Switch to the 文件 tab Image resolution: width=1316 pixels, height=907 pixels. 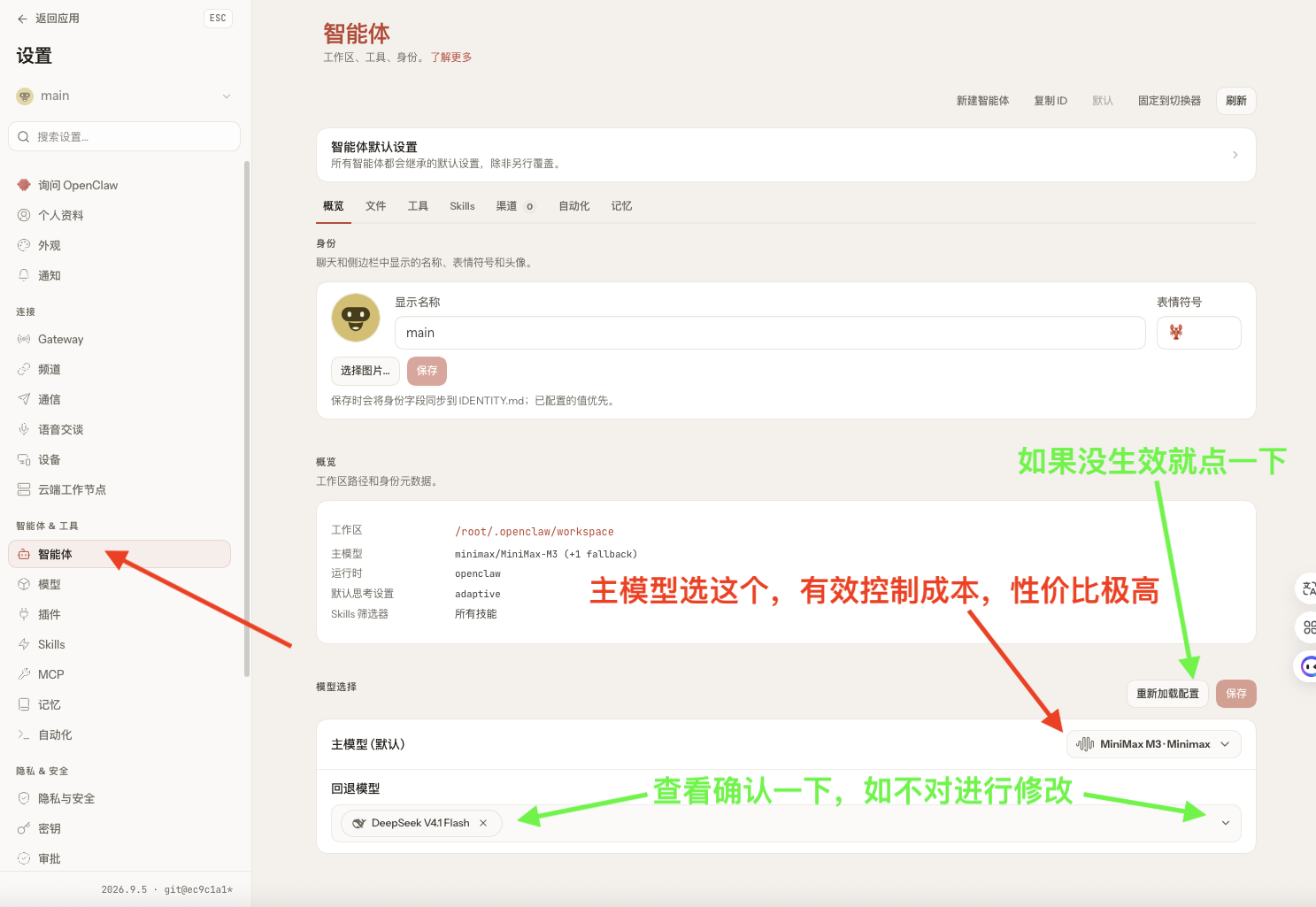pyautogui.click(x=376, y=206)
